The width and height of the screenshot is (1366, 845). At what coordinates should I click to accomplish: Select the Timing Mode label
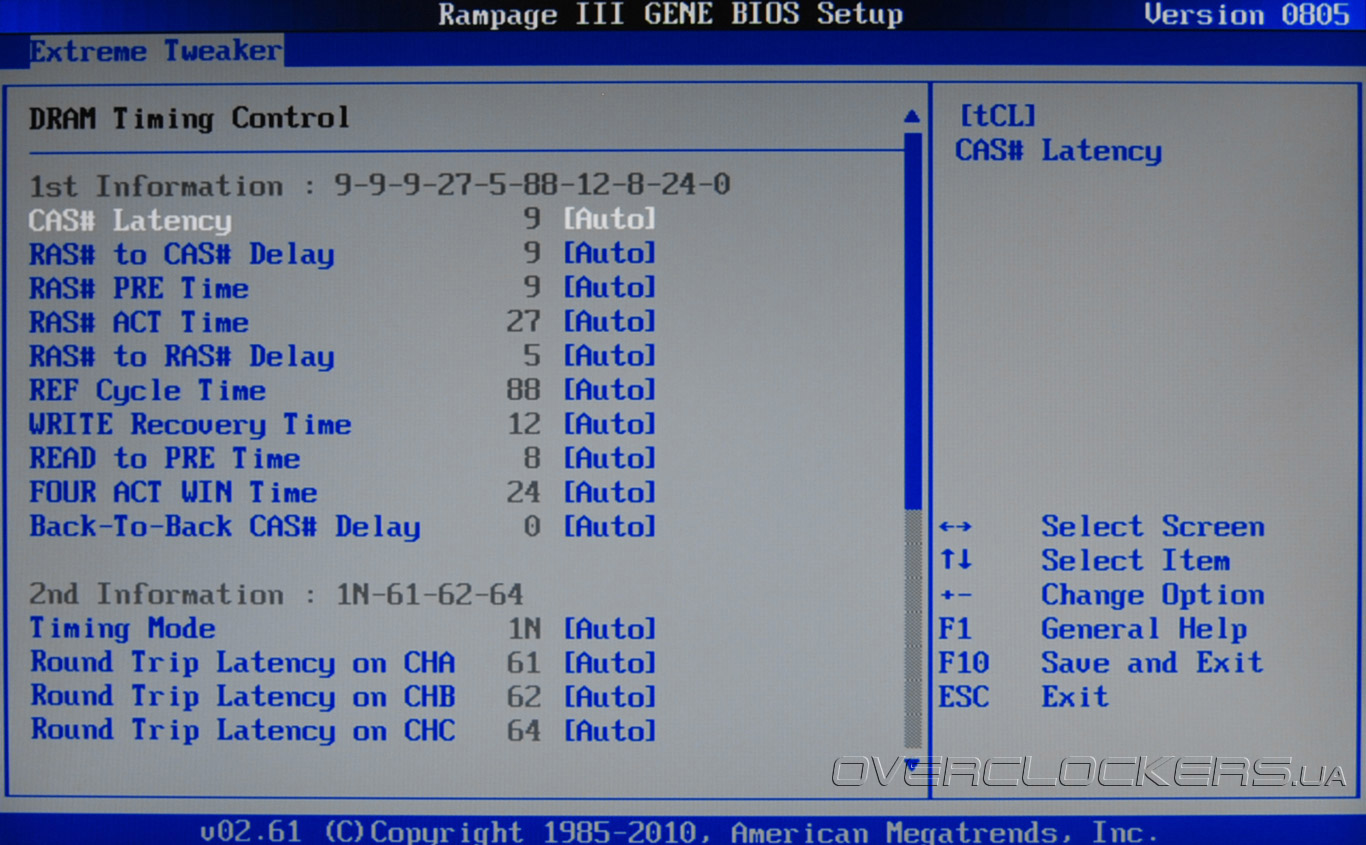(x=122, y=628)
